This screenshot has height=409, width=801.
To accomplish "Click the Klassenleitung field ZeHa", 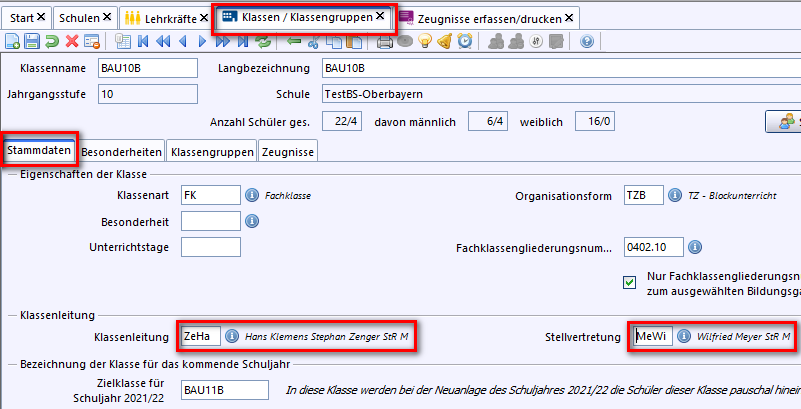I will click(201, 336).
